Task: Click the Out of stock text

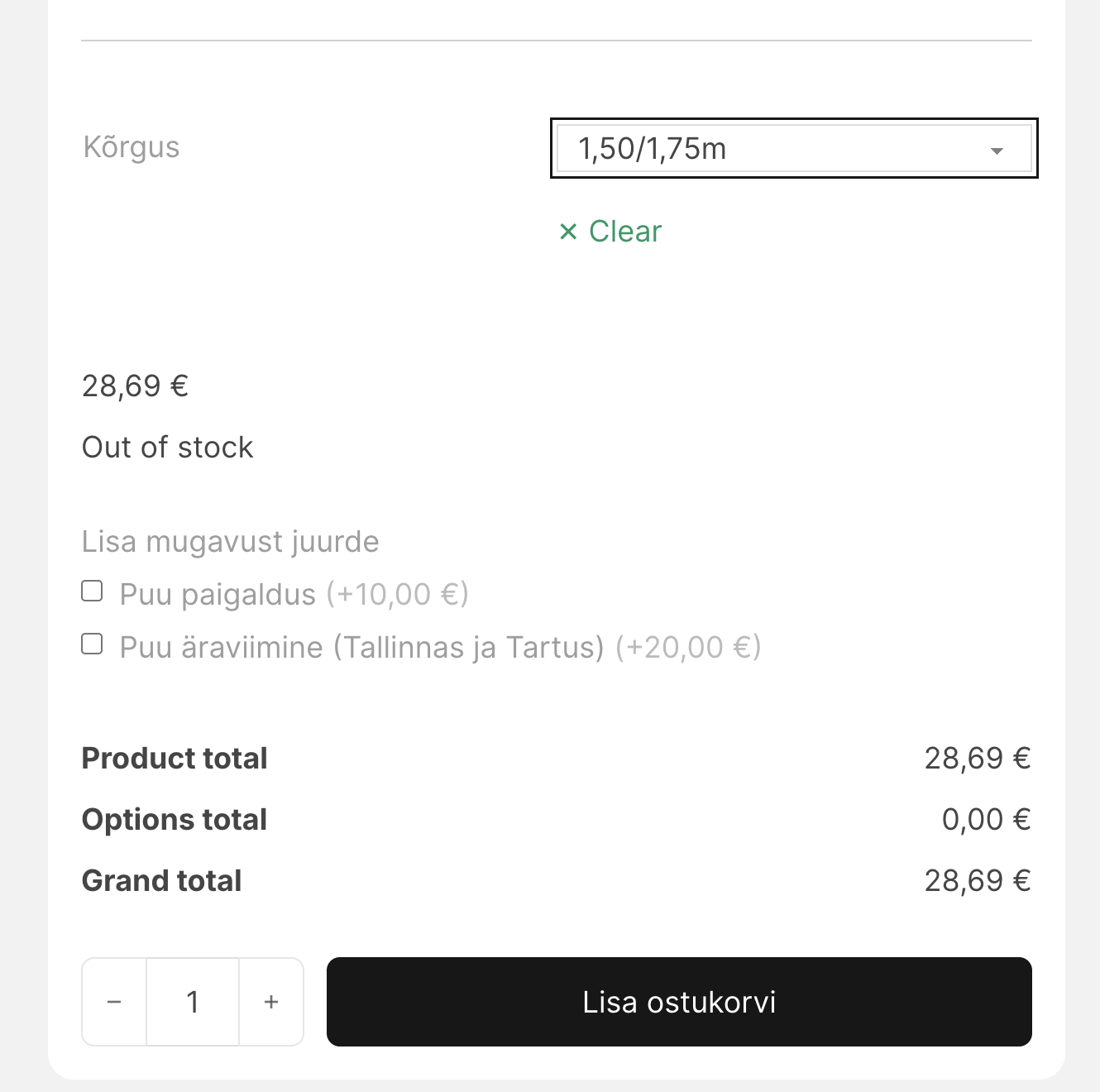Action: pos(167,448)
